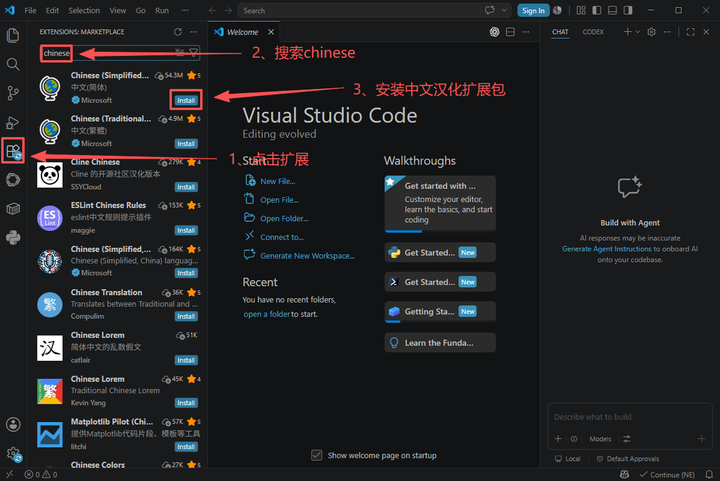Open Extensions view more actions menu
The image size is (720, 481).
193,32
